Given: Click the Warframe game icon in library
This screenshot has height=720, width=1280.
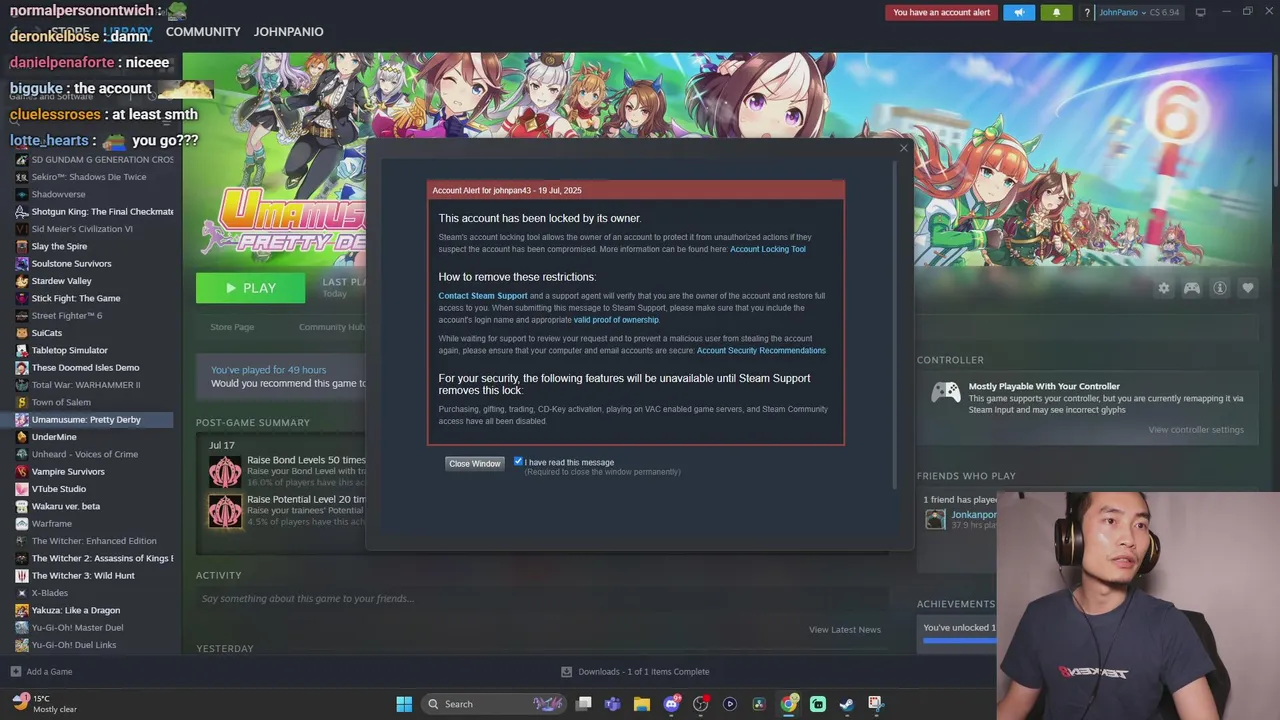Looking at the screenshot, I should tap(22, 523).
